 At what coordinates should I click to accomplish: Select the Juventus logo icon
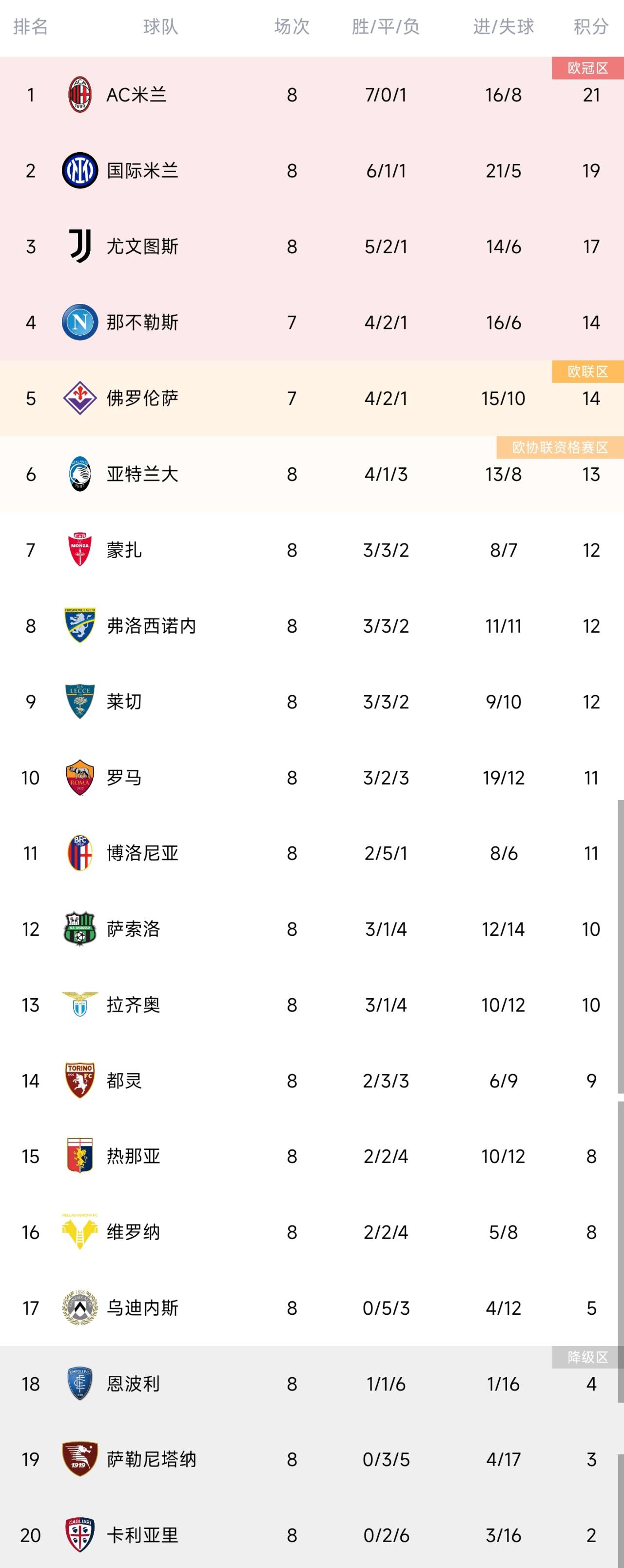79,246
